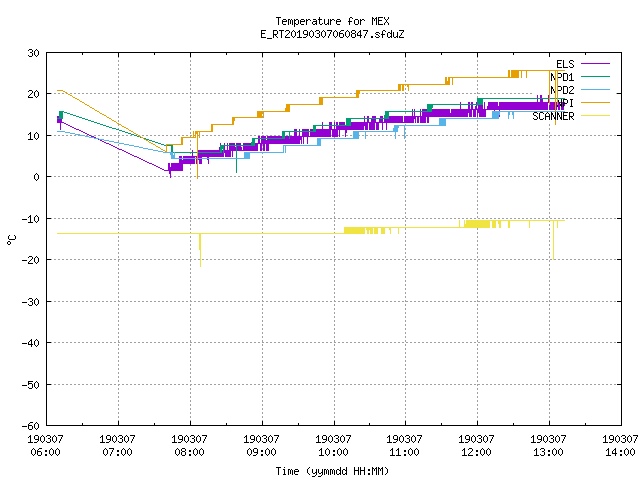Click the y-axis label '-50'
640x480 pixels.
point(30,384)
